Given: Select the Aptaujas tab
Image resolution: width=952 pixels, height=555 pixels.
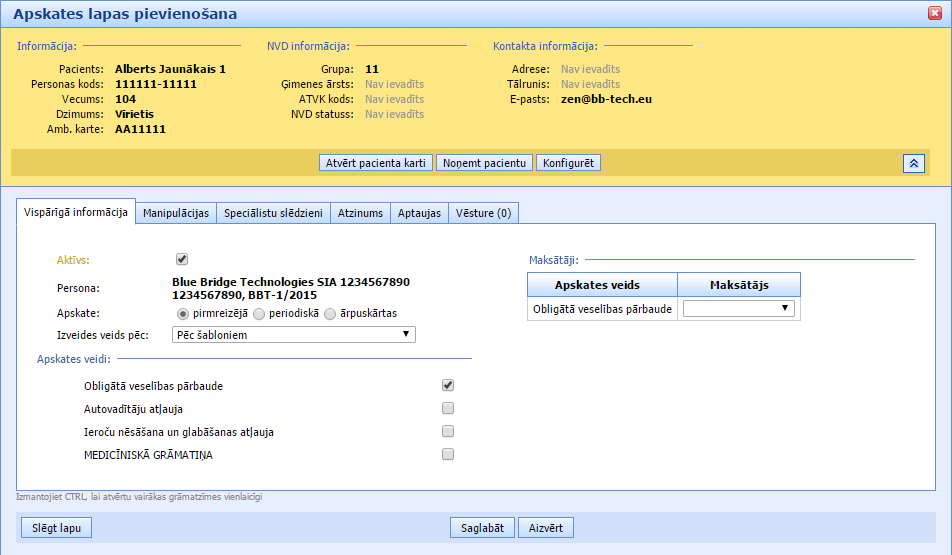Looking at the screenshot, I should pos(419,213).
